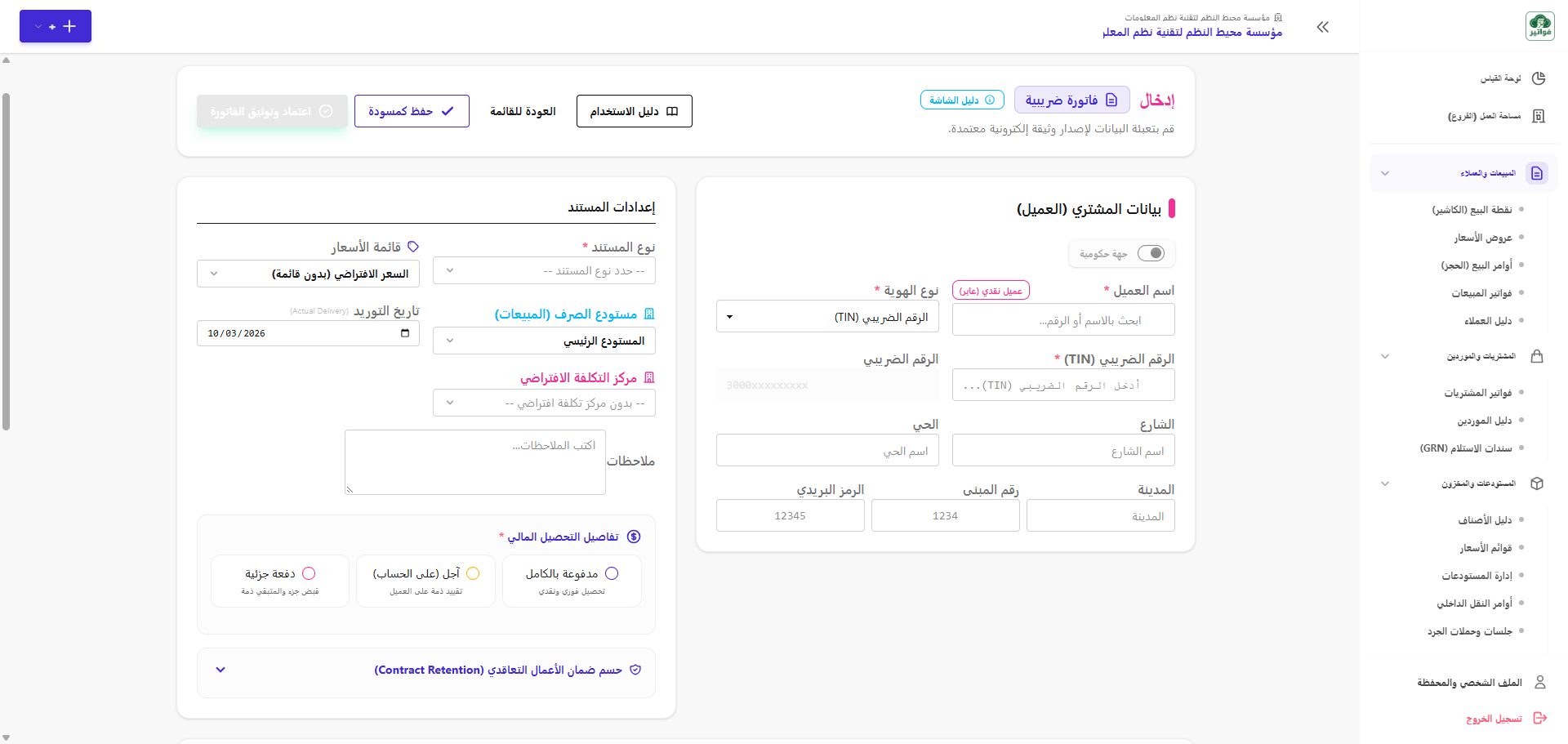The height and width of the screenshot is (744, 1568).
Task: Open the date picker calendar icon
Action: 405,333
